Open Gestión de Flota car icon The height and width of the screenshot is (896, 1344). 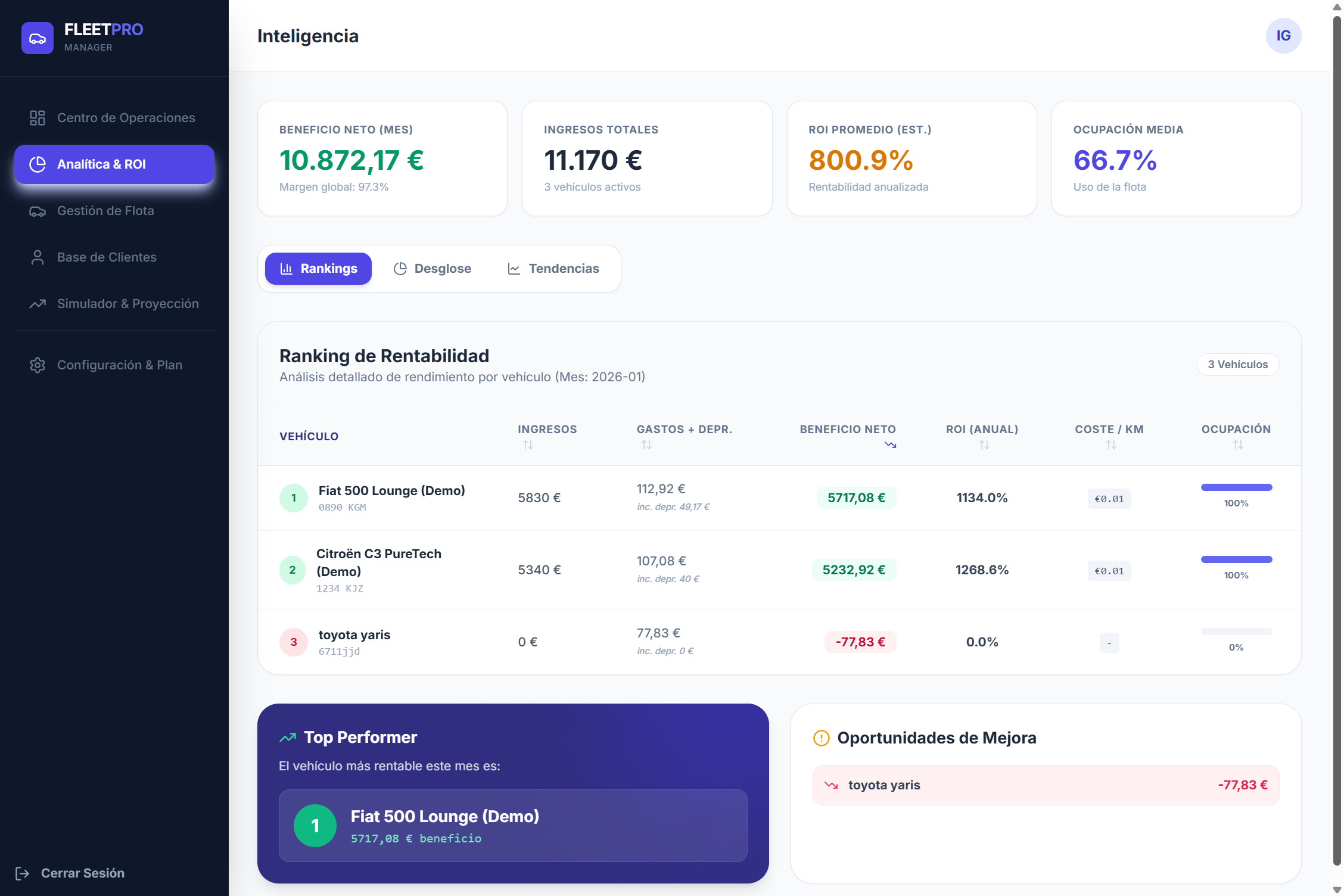[37, 211]
